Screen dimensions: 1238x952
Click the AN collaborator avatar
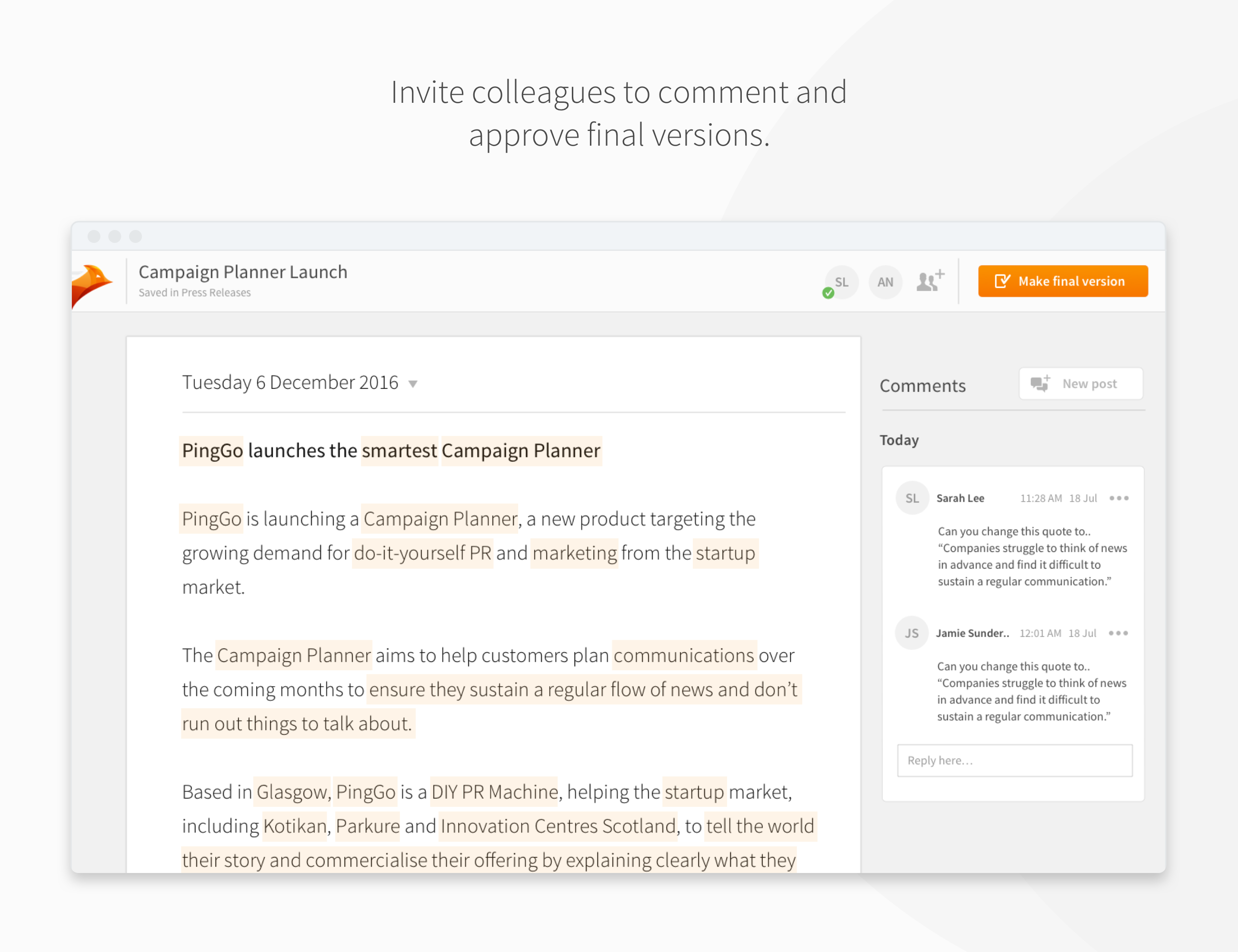[x=885, y=282]
